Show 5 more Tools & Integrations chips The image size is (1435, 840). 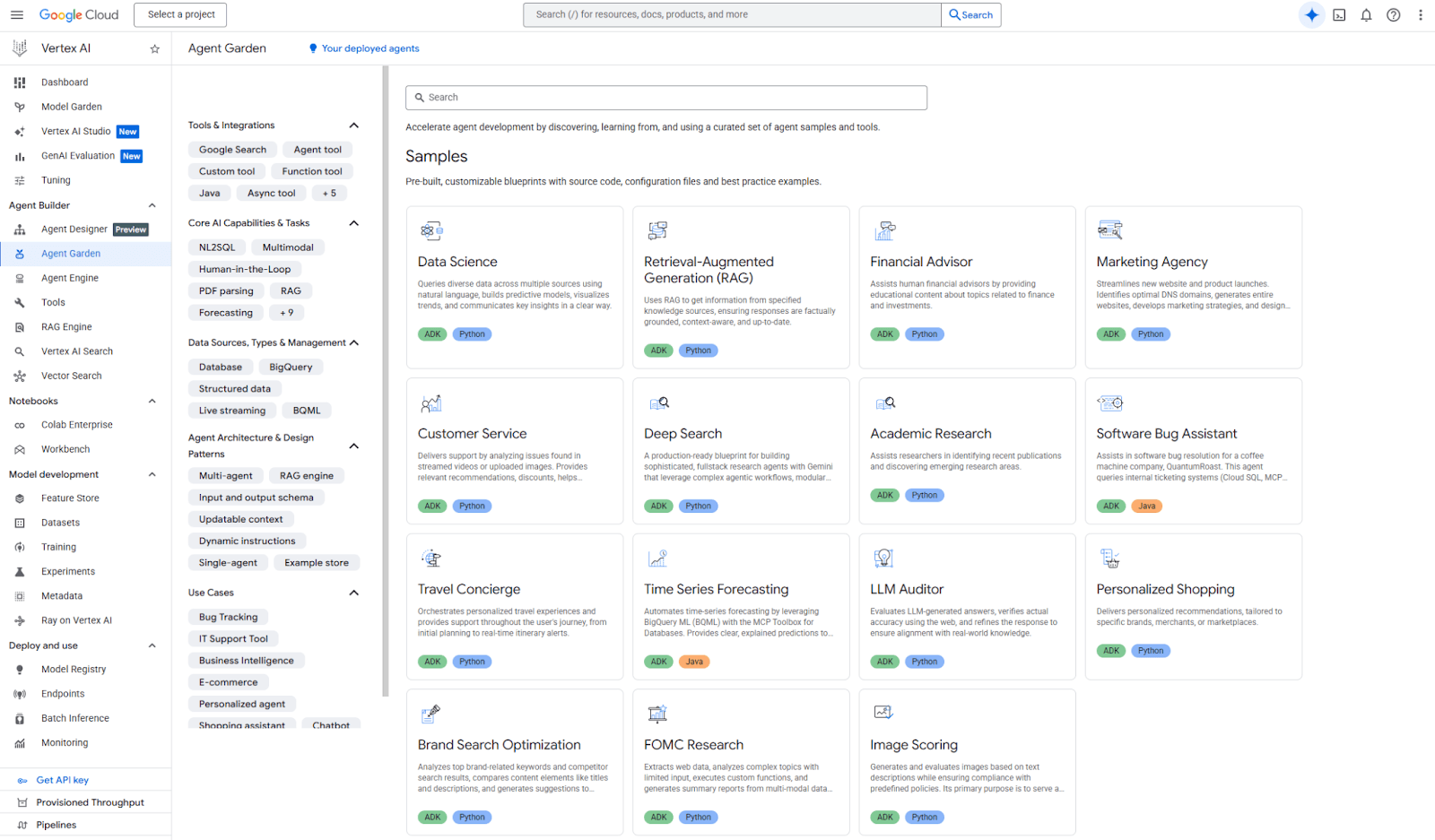pyautogui.click(x=329, y=193)
